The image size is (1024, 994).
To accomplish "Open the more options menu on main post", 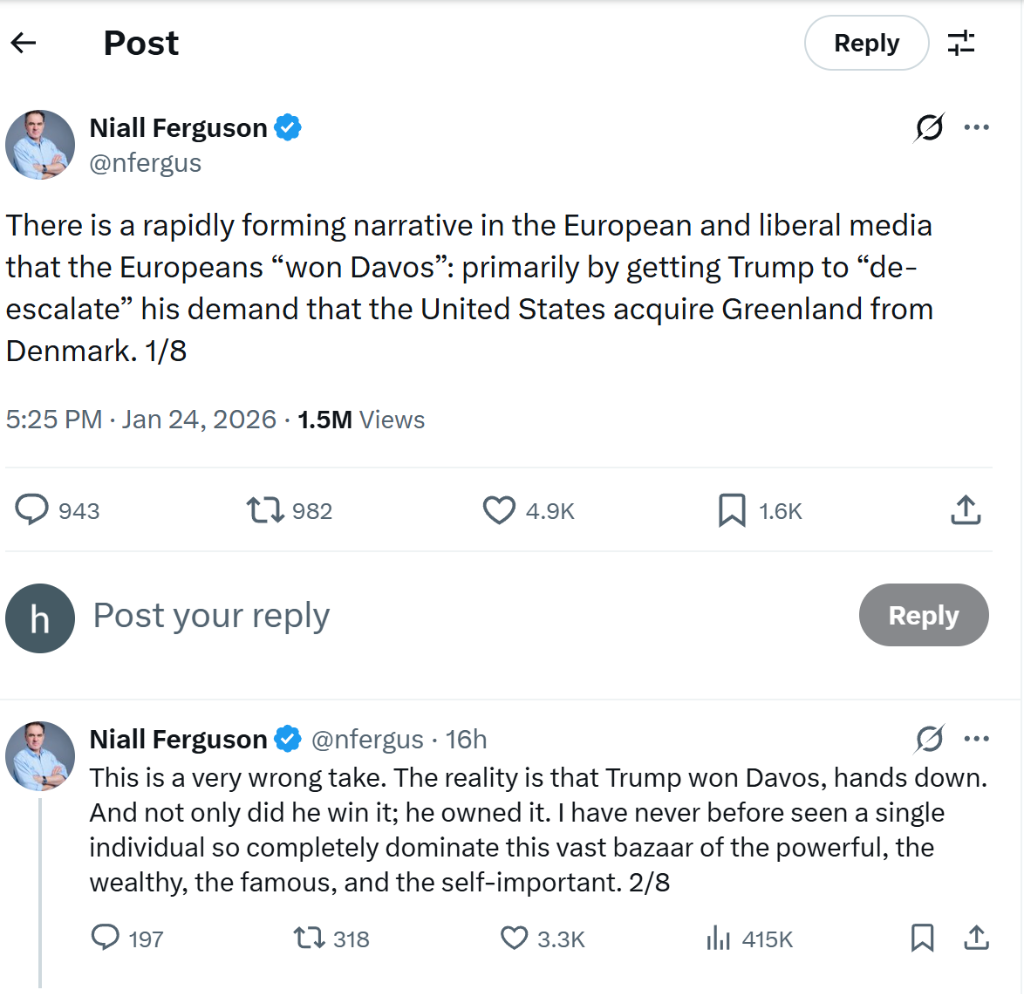I will click(976, 128).
